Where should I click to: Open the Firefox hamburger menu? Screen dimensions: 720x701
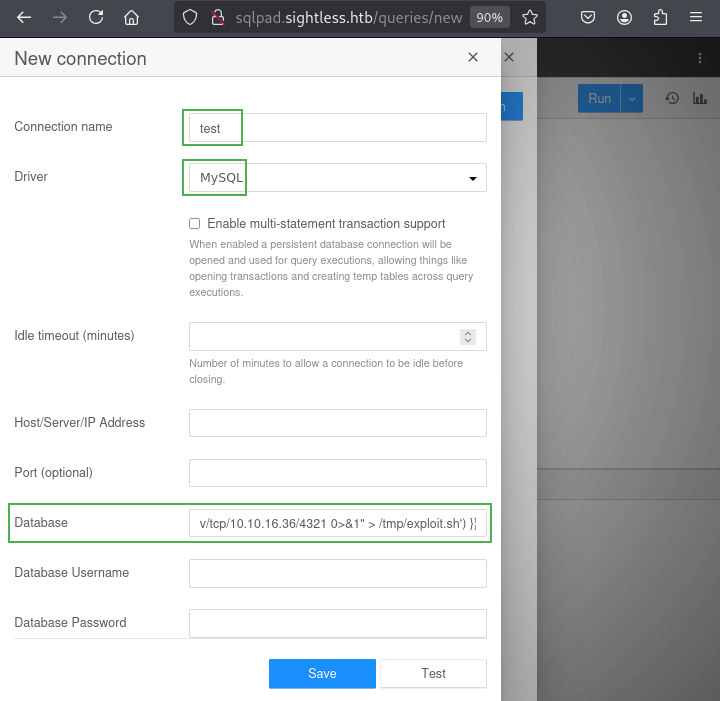point(696,18)
